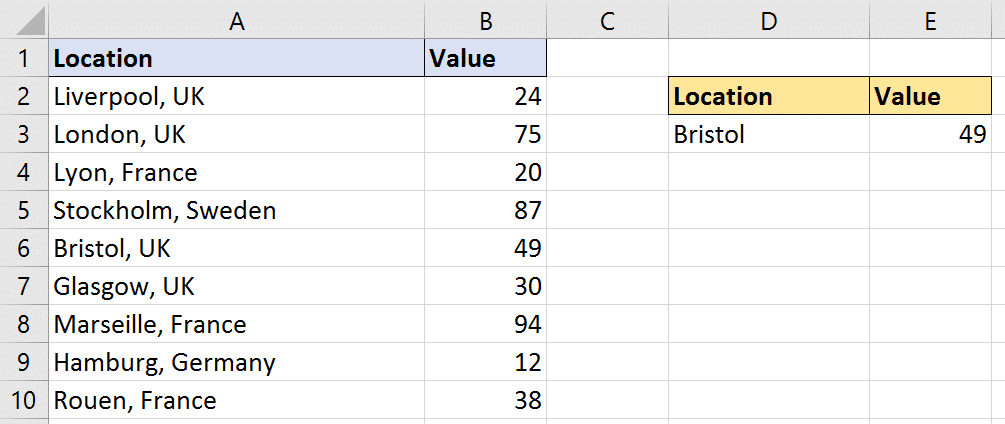Select row 3 header
1005x424 pixels.
tap(24, 135)
